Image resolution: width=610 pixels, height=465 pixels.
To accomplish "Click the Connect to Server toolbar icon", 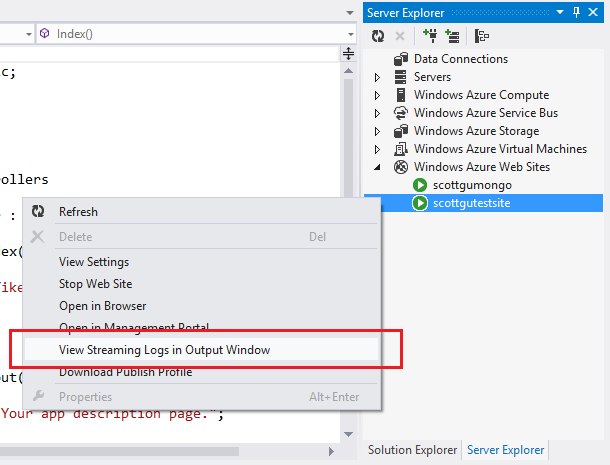I will [452, 36].
